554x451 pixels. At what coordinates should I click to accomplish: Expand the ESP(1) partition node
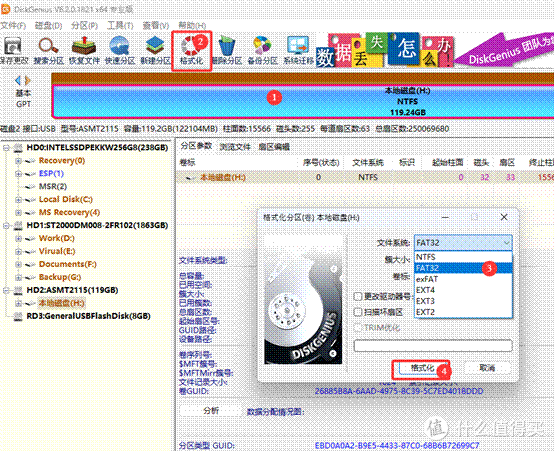pos(18,174)
